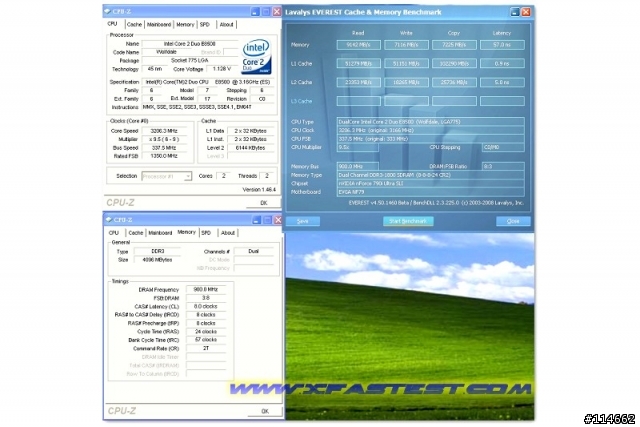Screen dimensions: 640x427
Task: Open About tab in CPU-Z memory-timings window
Action: [x=228, y=233]
